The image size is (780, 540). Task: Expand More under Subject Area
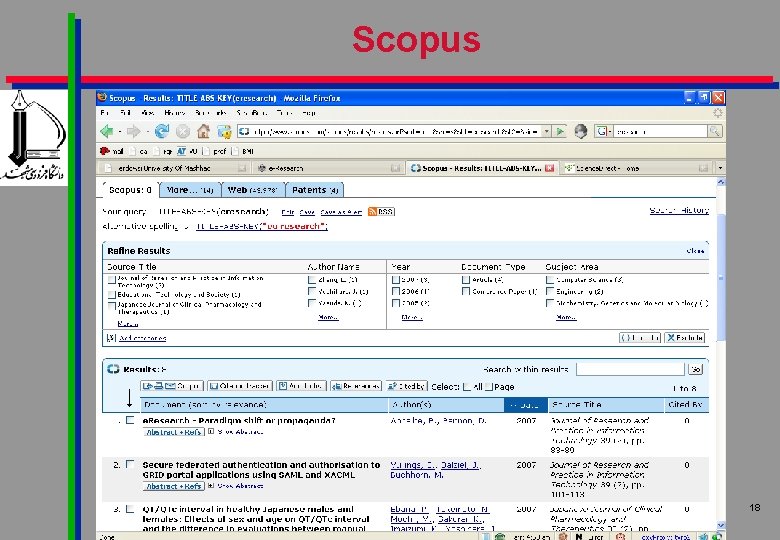[x=566, y=317]
